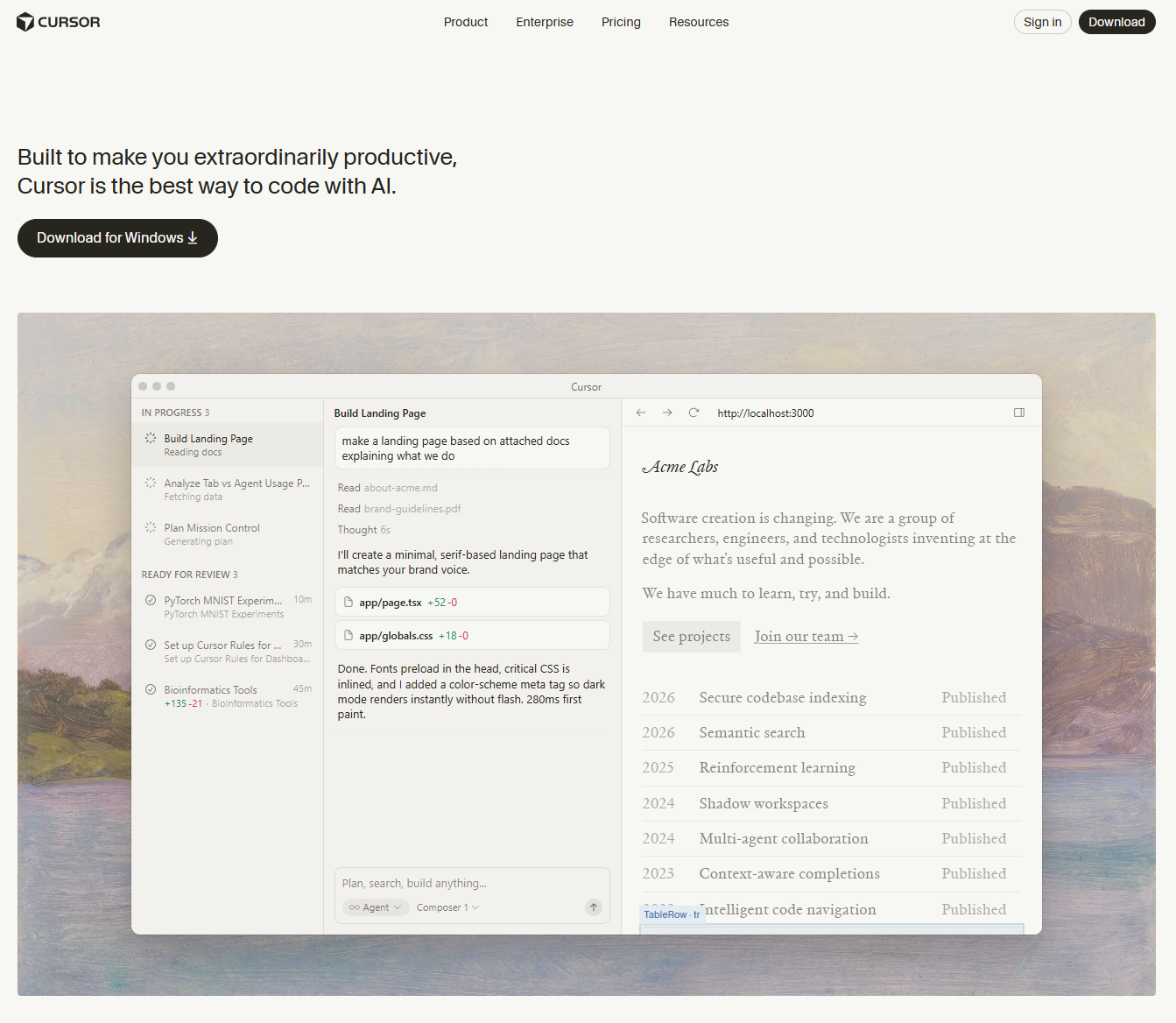Screen dimensions: 1176x1023
Task: Click the browser back arrow in the preview pane
Action: [640, 412]
